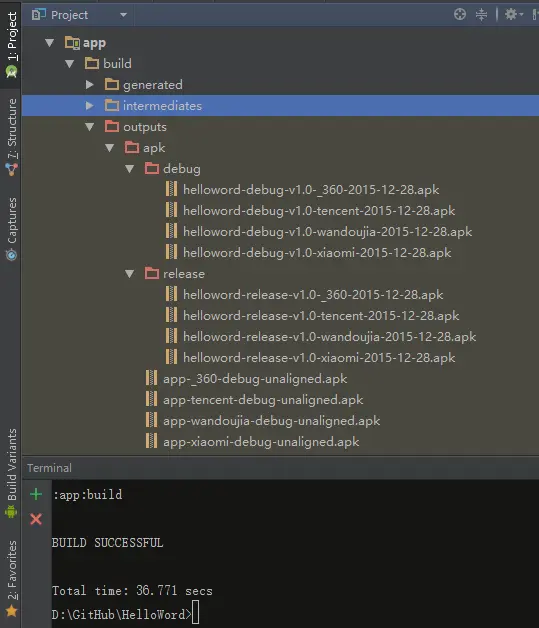Select helloword-debug-v1.0-xiaomi-2015-12-28.apk

317,253
